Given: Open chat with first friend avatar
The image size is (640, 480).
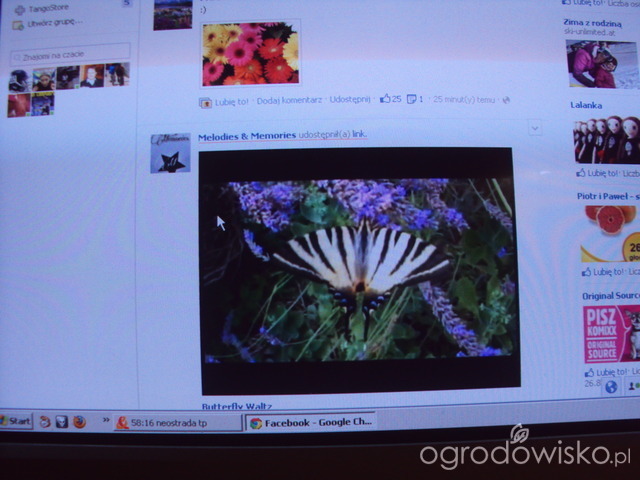Looking at the screenshot, I should [19, 78].
